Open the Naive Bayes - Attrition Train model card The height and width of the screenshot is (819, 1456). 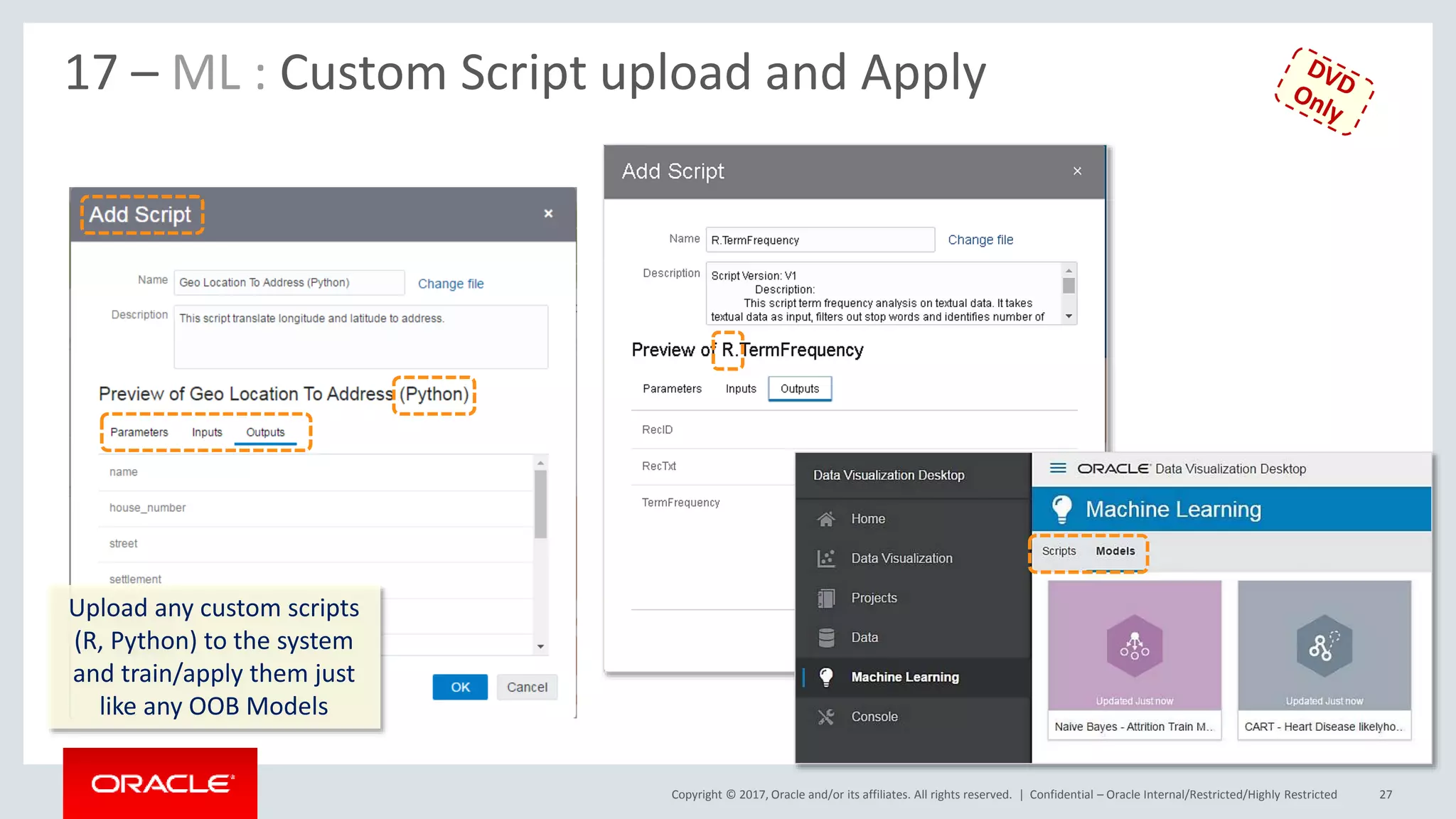point(1135,660)
